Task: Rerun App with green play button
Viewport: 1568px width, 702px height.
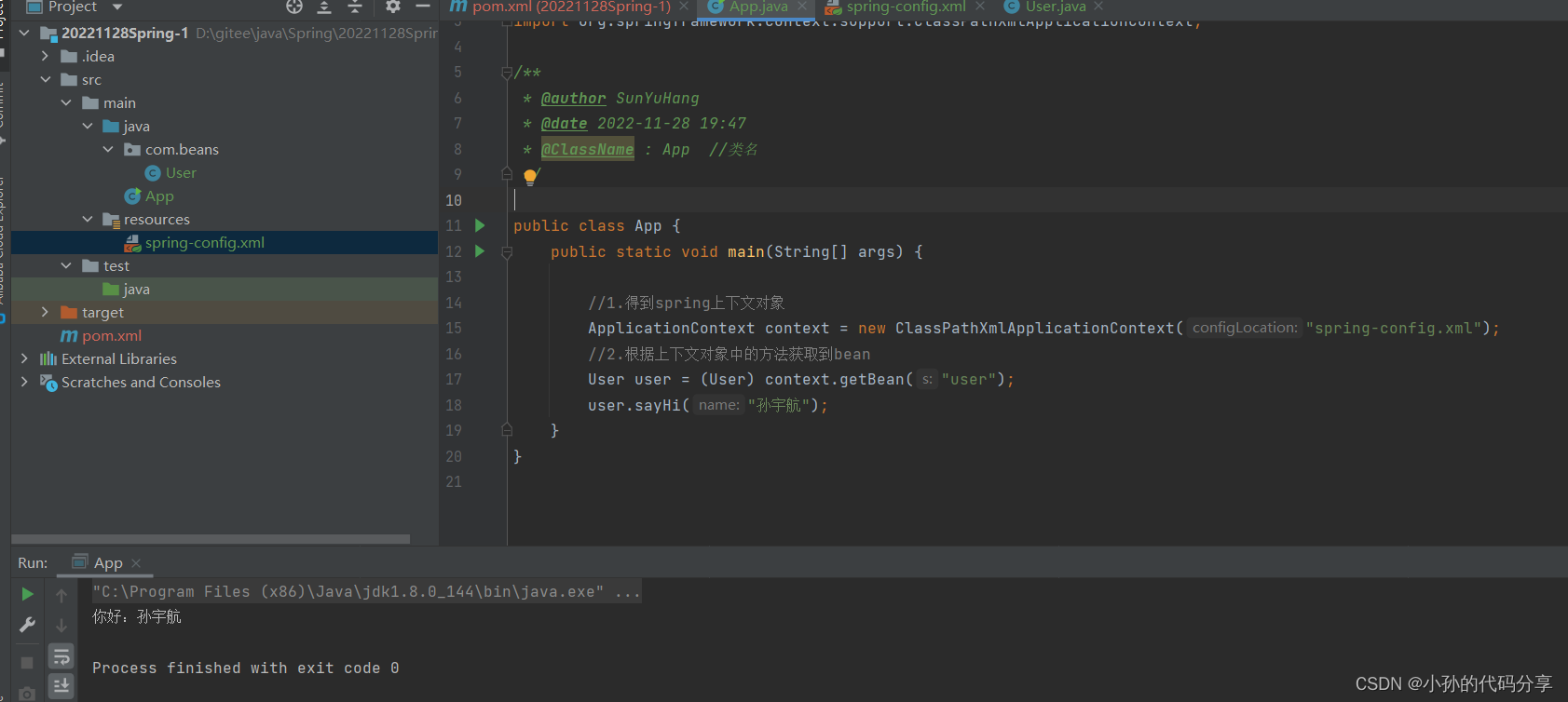Action: pyautogui.click(x=27, y=594)
